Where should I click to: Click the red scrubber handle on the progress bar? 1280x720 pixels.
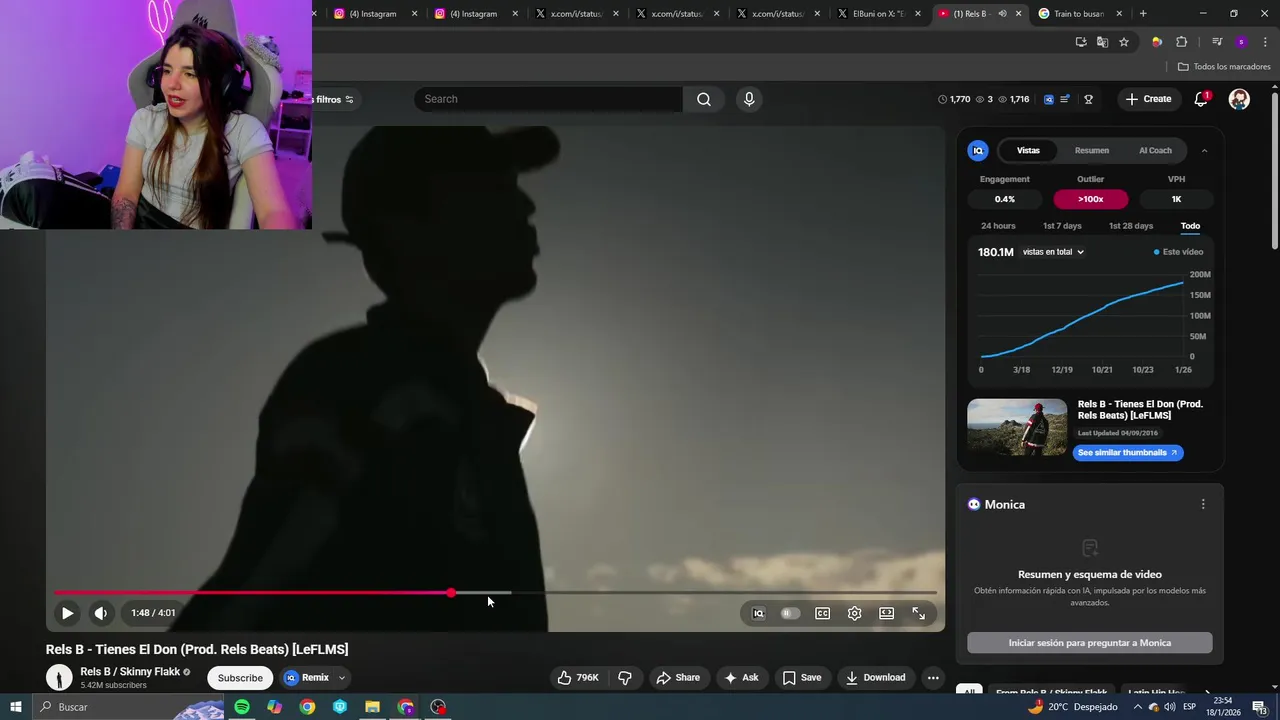451,593
